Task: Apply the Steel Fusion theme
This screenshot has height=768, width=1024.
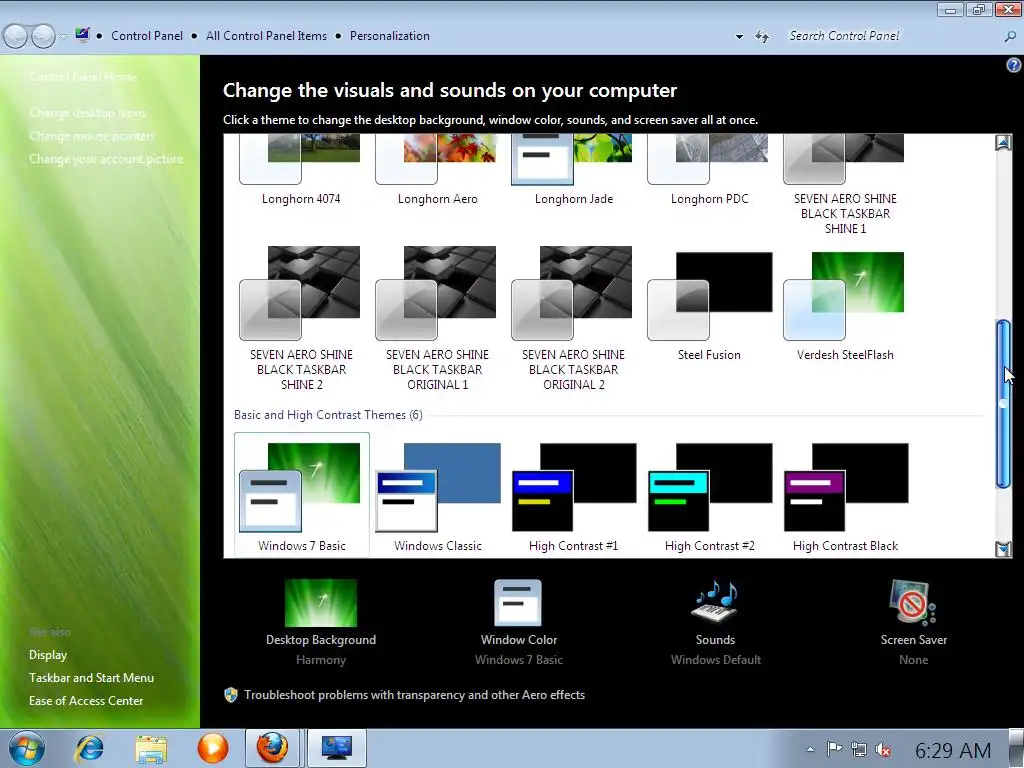Action: click(x=709, y=307)
